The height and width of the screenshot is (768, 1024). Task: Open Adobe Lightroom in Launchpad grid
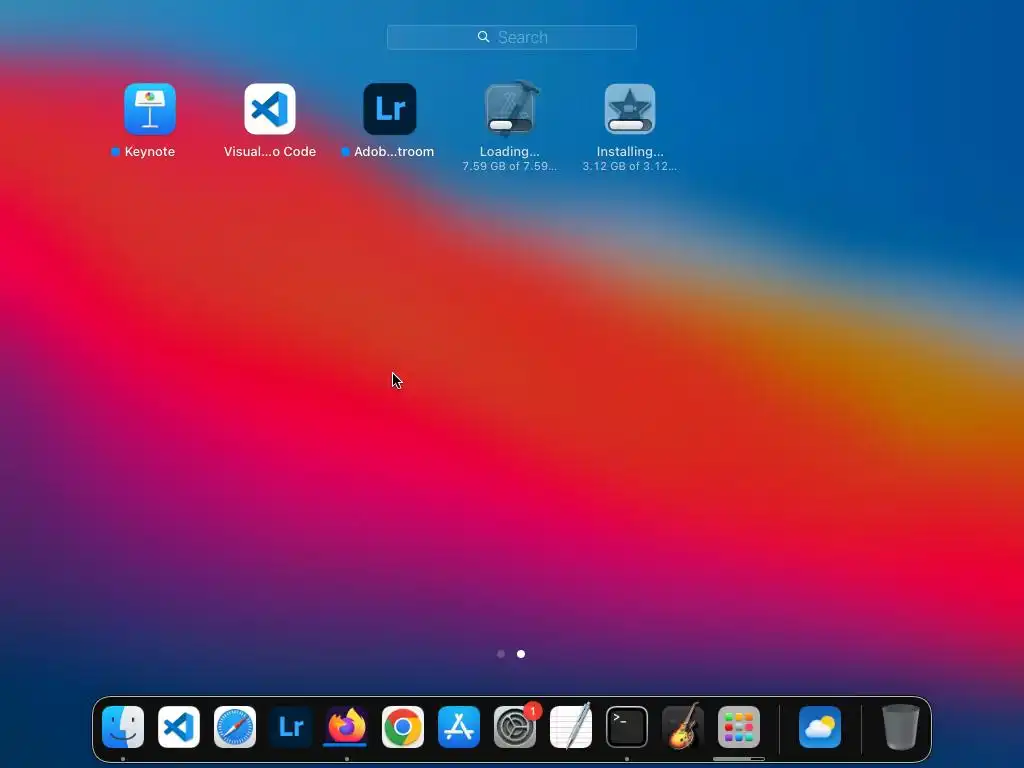(x=390, y=108)
